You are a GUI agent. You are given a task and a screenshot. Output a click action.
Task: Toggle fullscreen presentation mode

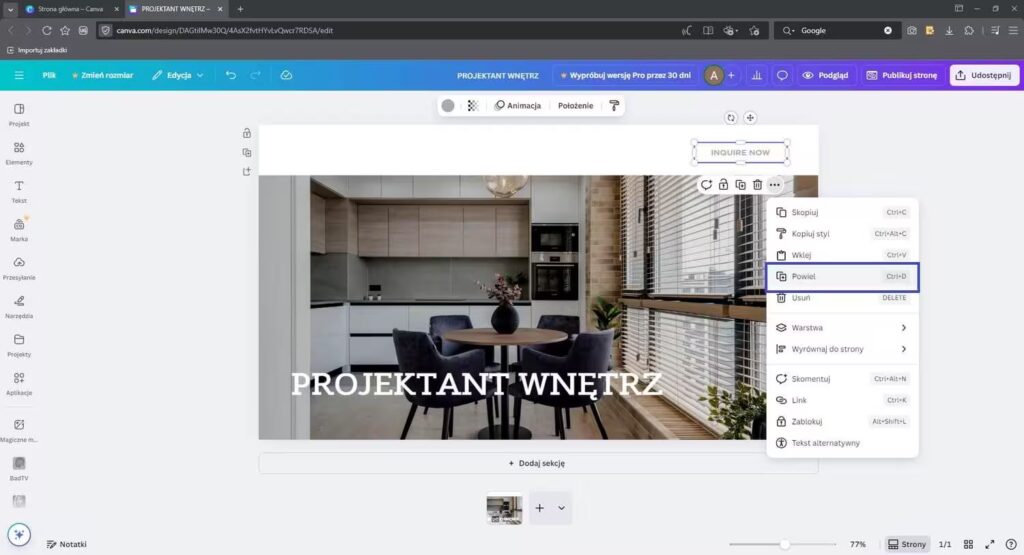pyautogui.click(x=989, y=544)
